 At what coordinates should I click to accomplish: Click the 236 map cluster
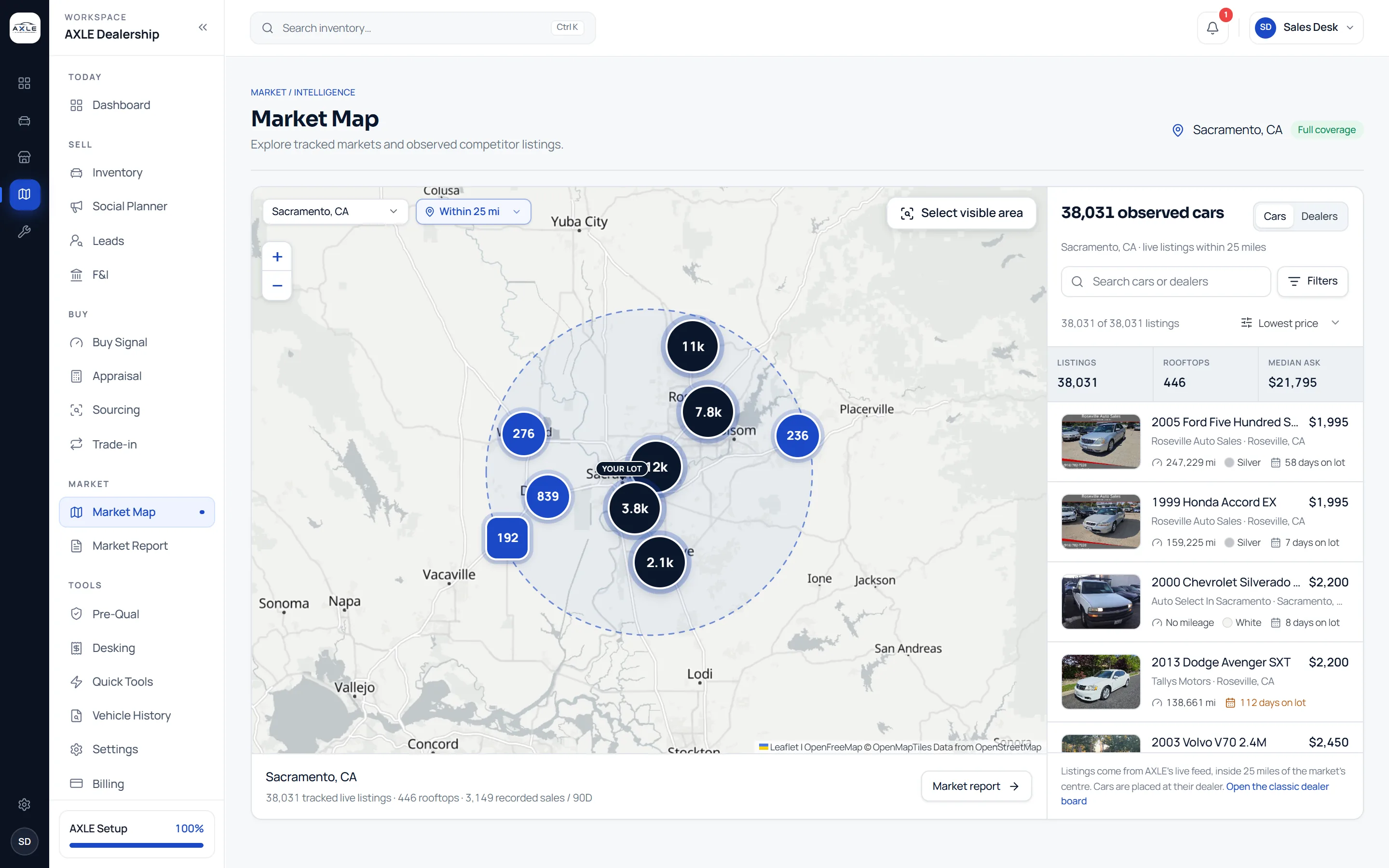point(797,436)
